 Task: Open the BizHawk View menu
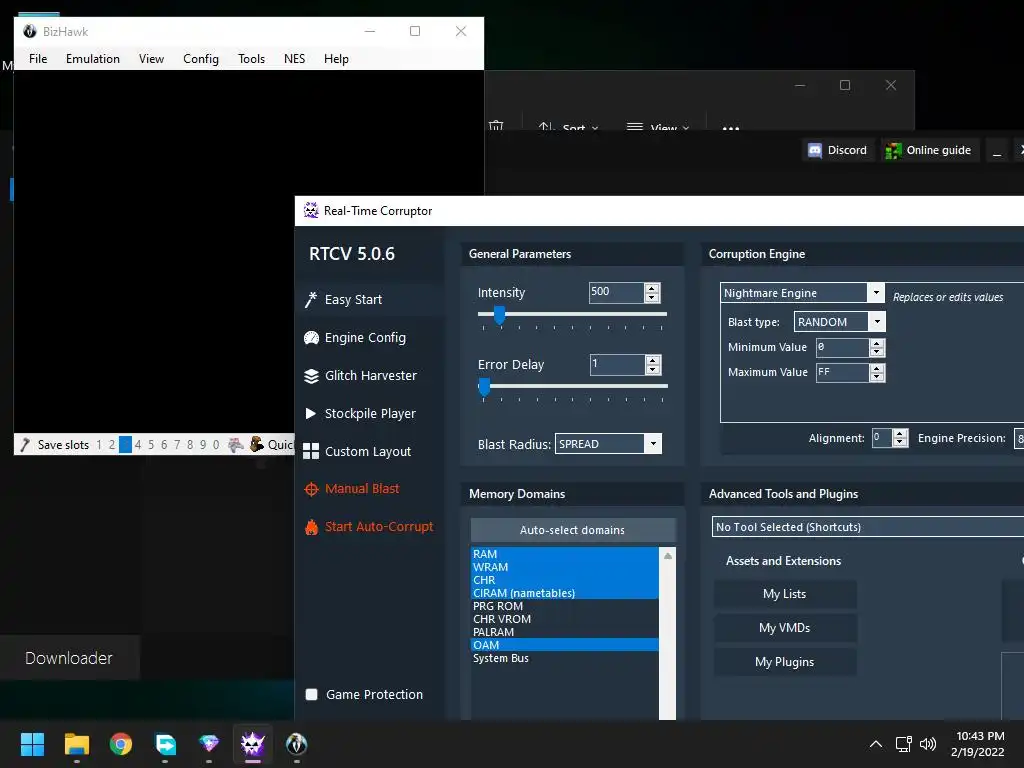pyautogui.click(x=151, y=59)
